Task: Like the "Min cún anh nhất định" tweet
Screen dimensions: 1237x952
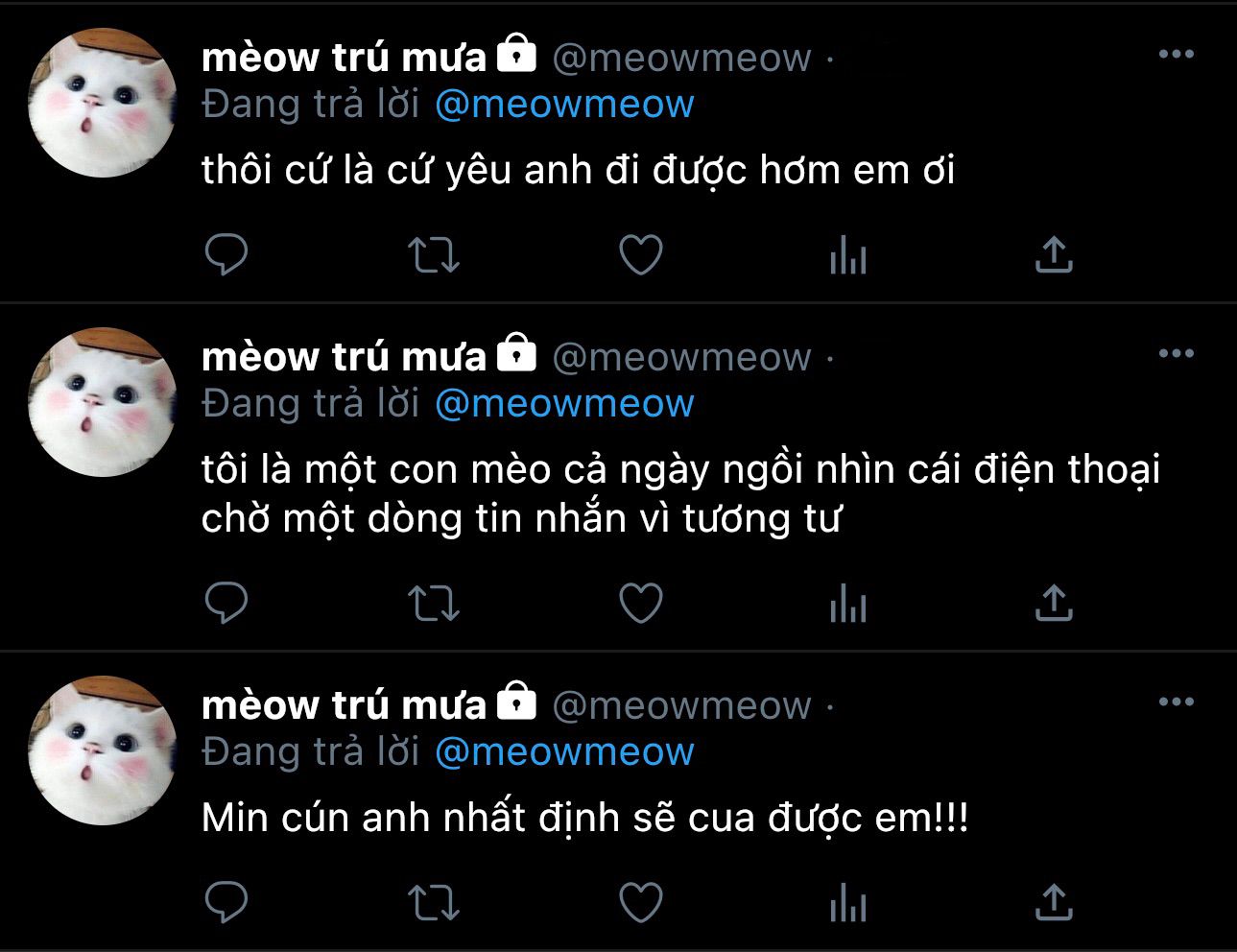Action: [641, 903]
